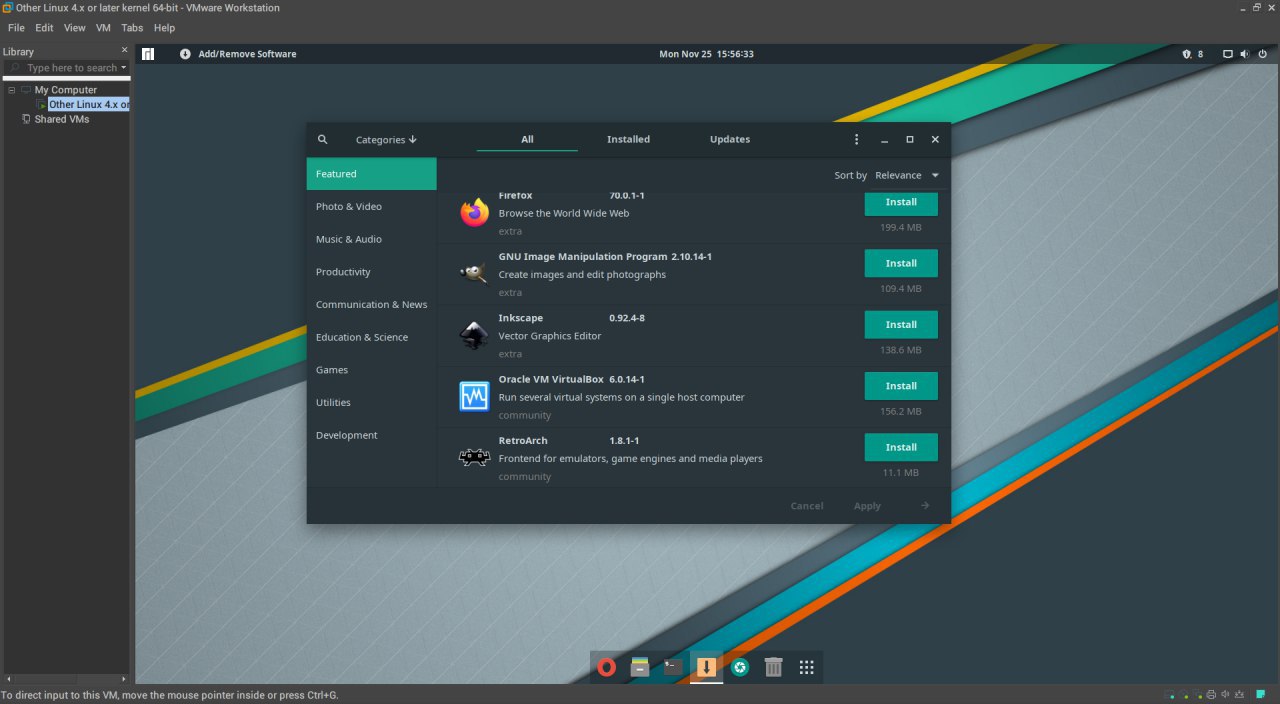Screen dimensions: 1280x704
Task: Open the three-dot options menu in software window
Action: [856, 140]
